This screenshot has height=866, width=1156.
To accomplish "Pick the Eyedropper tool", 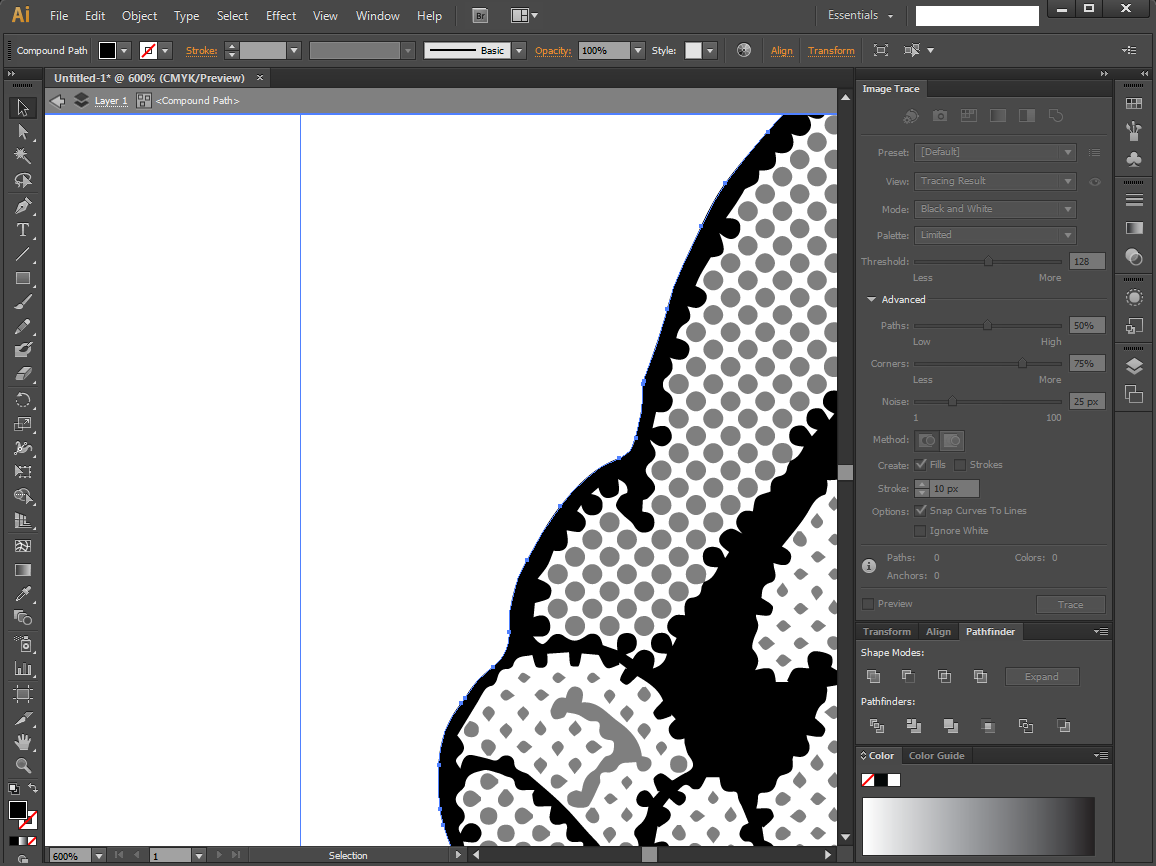I will pos(23,594).
